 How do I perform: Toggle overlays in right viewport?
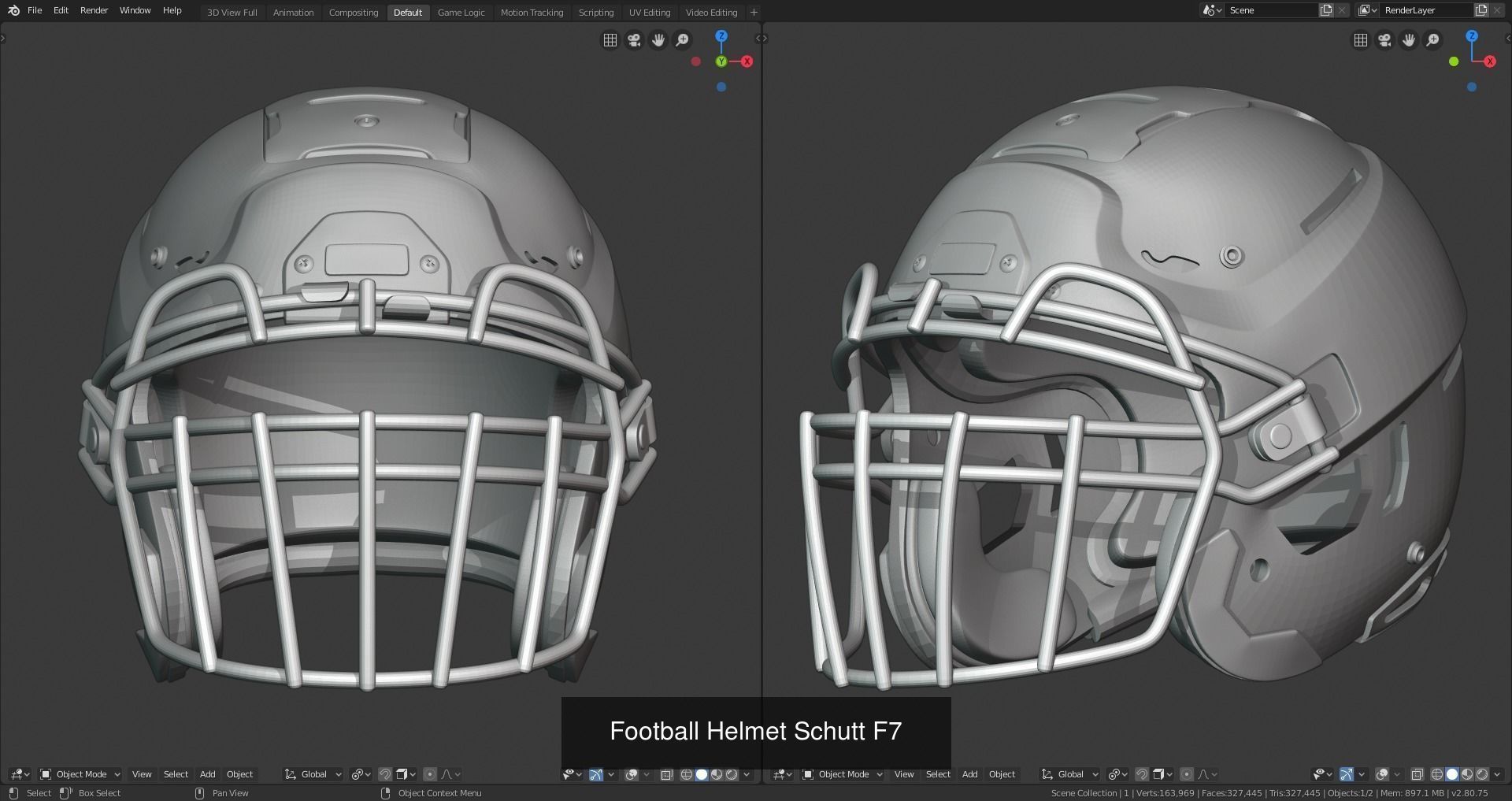click(1382, 774)
